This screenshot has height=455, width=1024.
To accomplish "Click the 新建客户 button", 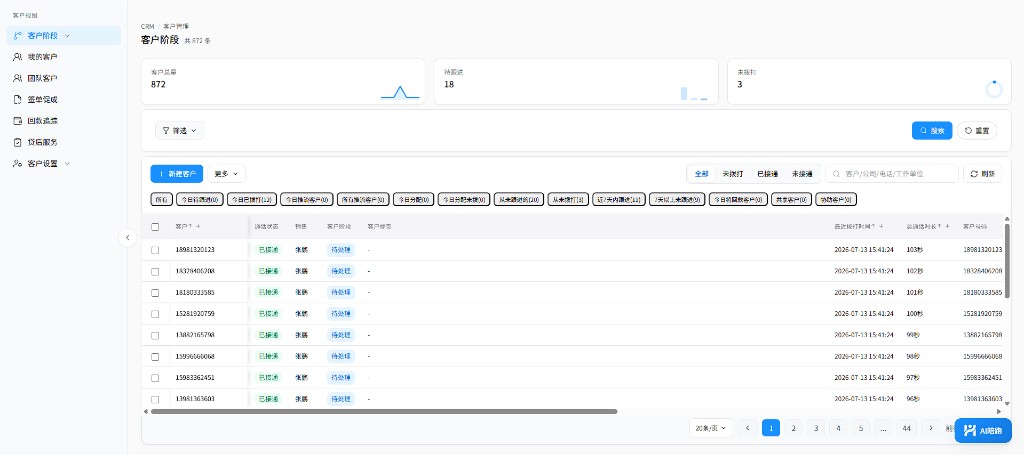I will [x=177, y=174].
